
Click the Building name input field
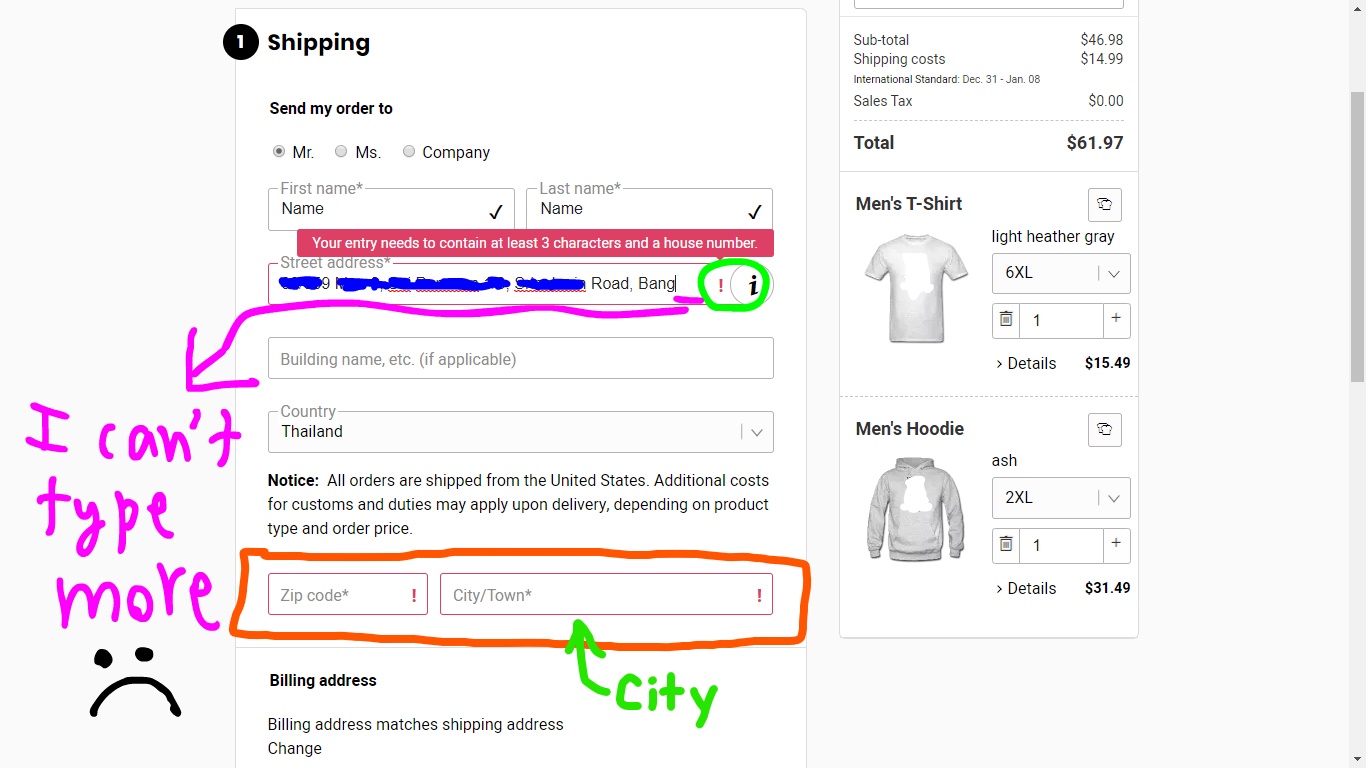pos(520,359)
